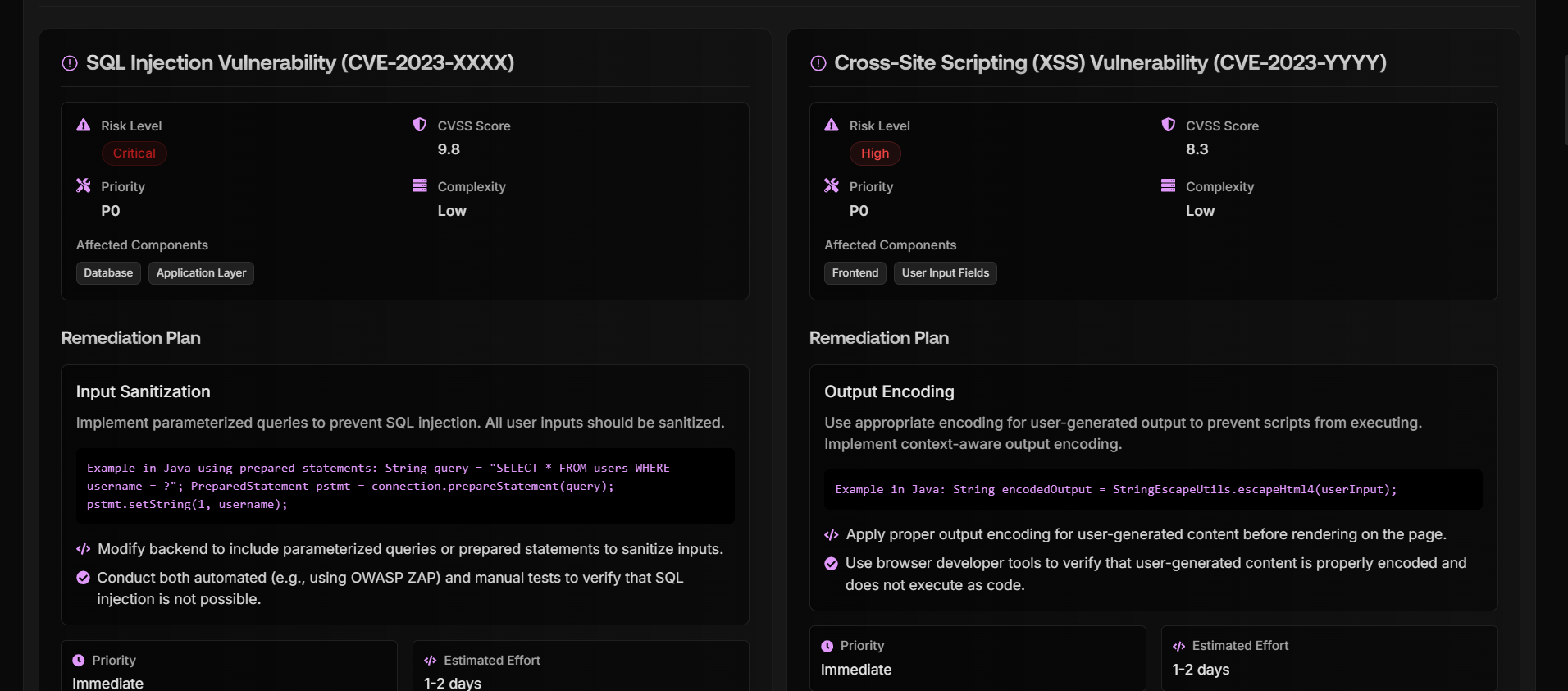Click the SQL CVSS Score shield icon
The height and width of the screenshot is (691, 1568).
click(420, 125)
